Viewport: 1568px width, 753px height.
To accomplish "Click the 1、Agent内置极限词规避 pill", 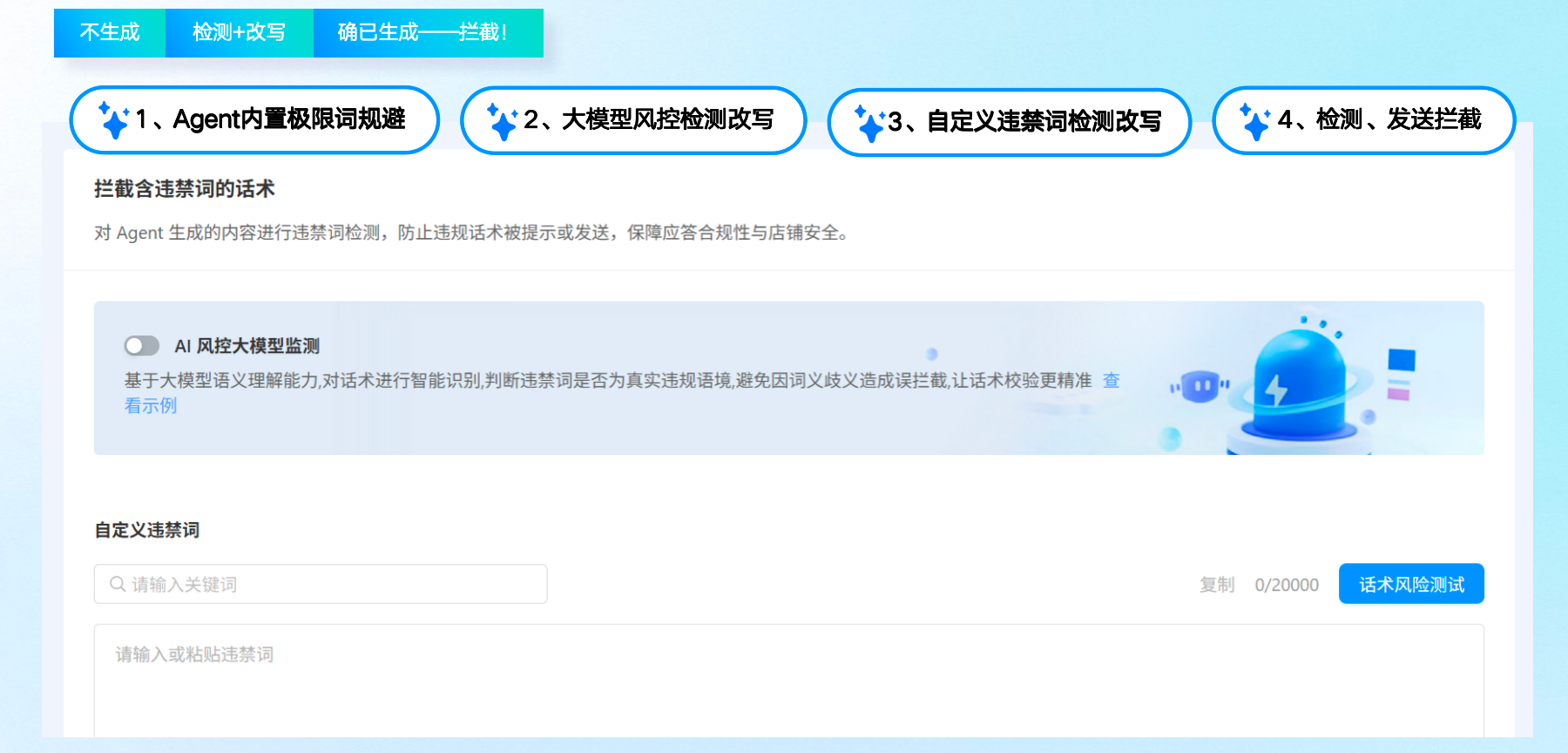I will [254, 120].
